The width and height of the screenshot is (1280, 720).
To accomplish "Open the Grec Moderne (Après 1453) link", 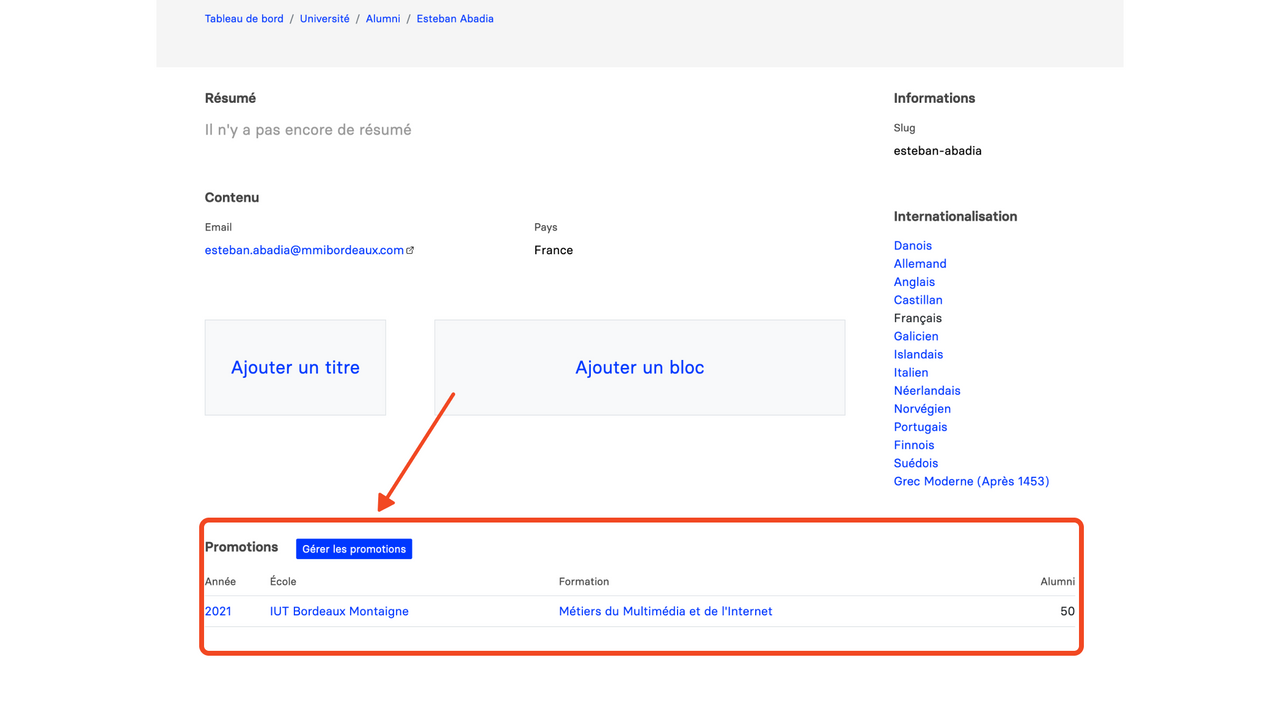I will pos(971,481).
